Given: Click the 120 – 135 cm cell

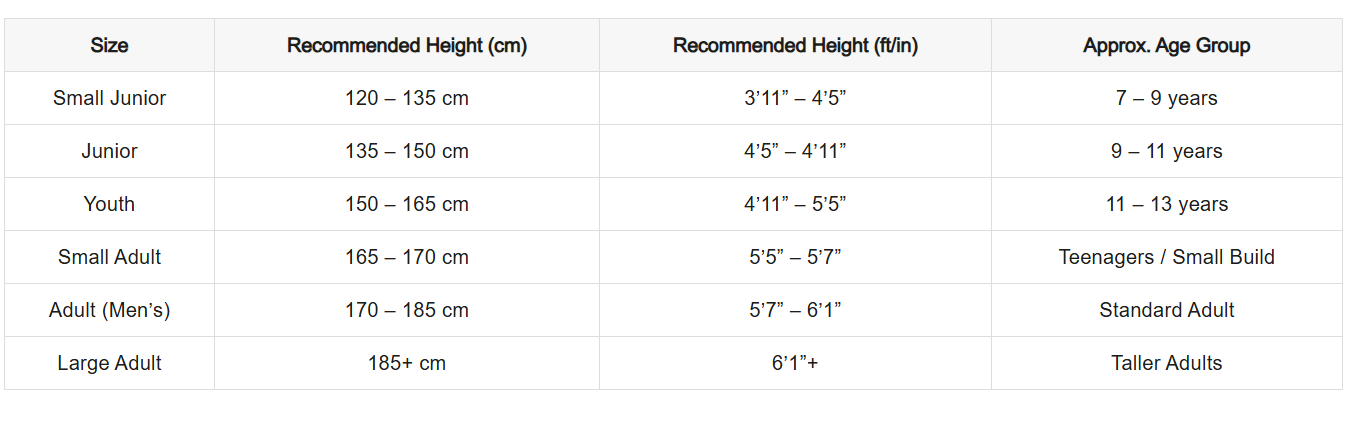Looking at the screenshot, I should [406, 98].
